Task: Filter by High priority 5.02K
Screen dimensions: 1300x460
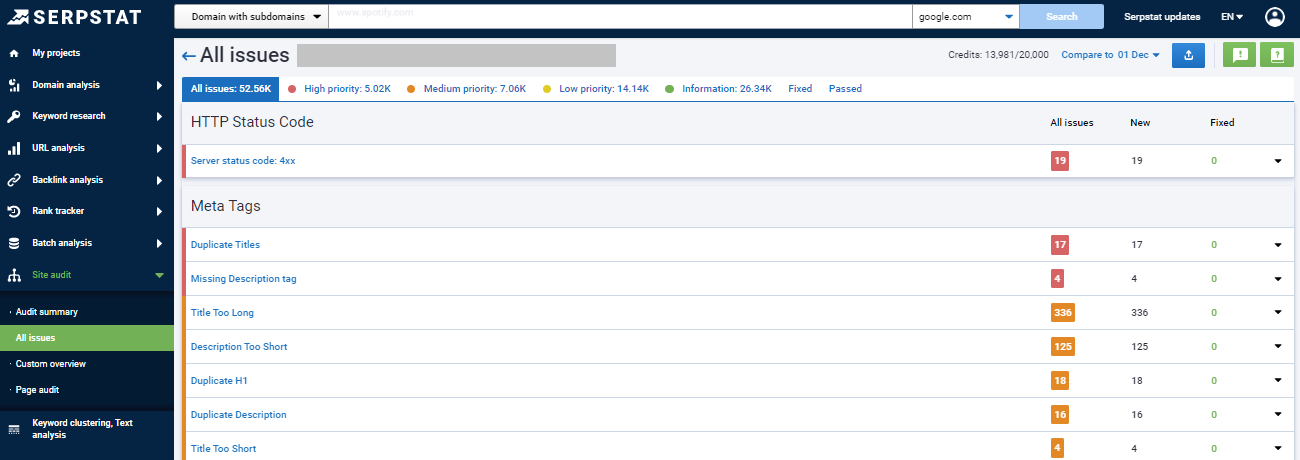Action: pyautogui.click(x=338, y=89)
